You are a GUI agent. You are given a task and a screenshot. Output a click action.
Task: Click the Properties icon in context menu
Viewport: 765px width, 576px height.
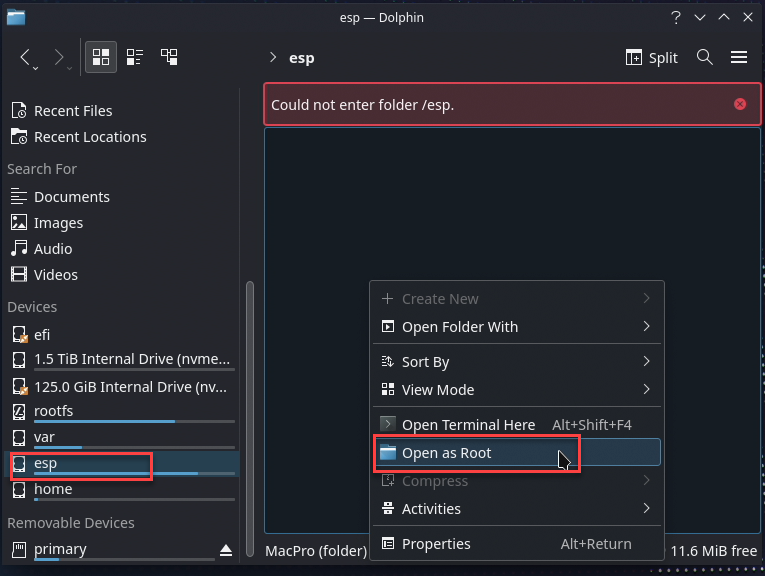click(x=388, y=543)
